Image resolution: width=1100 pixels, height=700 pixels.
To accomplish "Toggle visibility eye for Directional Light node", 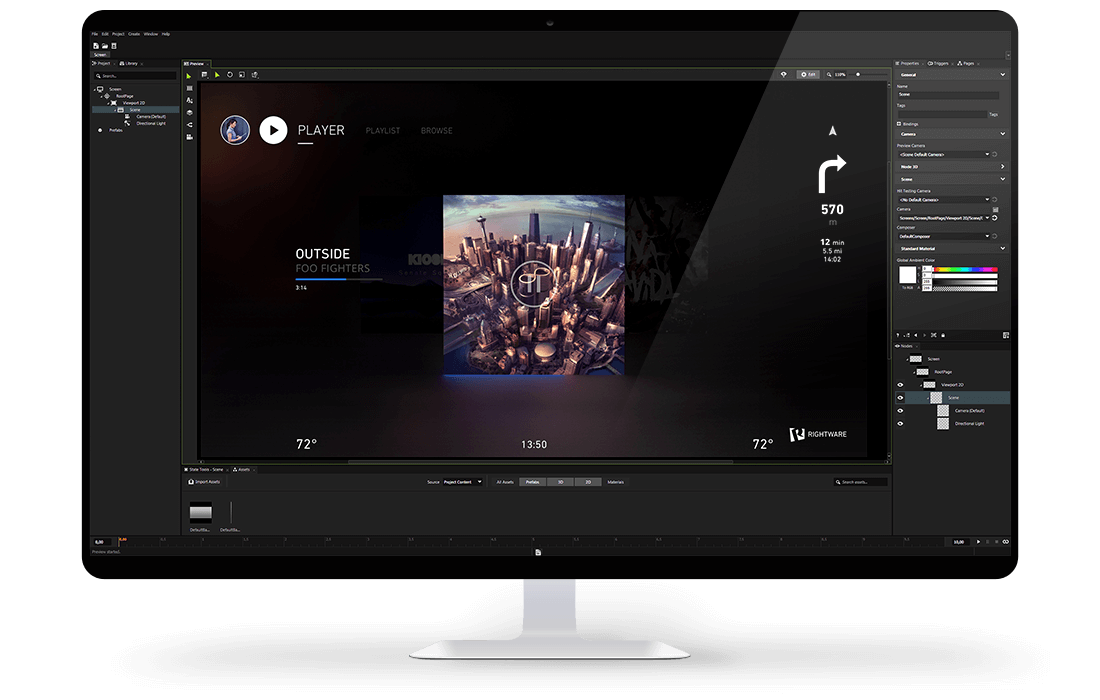I will [900, 424].
